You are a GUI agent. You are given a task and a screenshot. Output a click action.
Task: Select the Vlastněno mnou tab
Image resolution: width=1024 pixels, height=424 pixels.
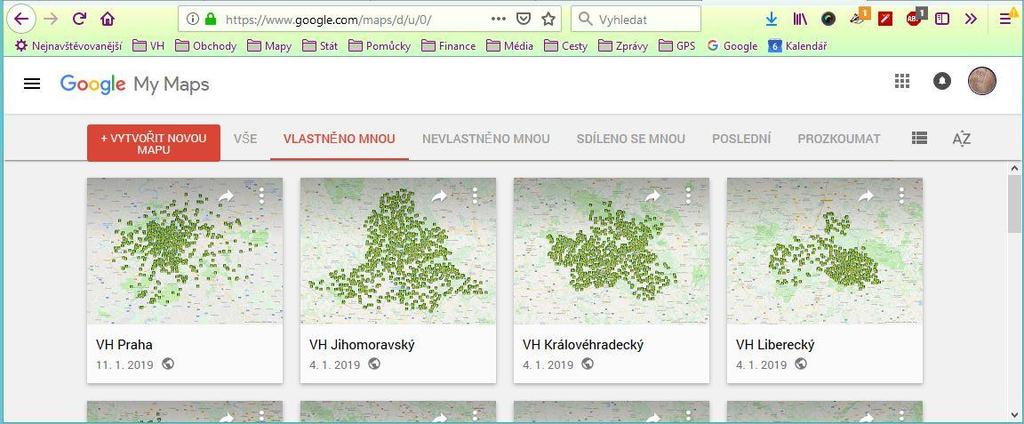click(x=339, y=139)
